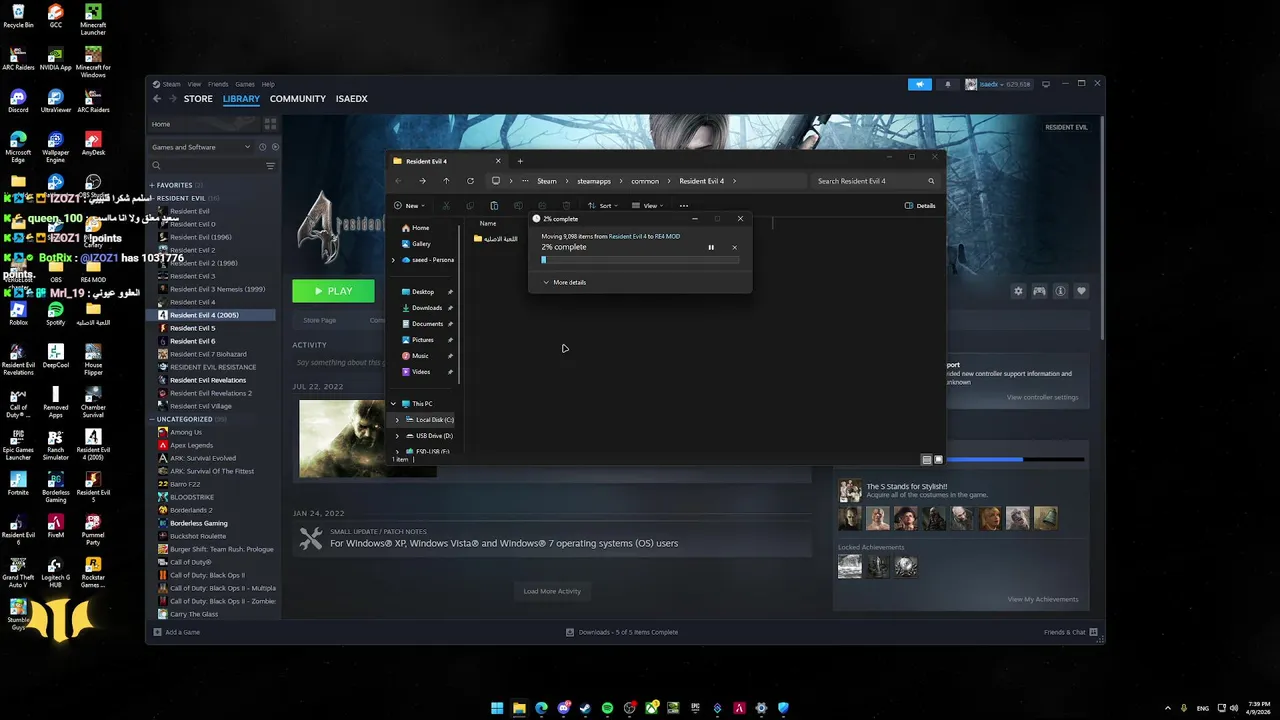The image size is (1280, 720).
Task: Refresh the File Explorer folder view
Action: (470, 181)
